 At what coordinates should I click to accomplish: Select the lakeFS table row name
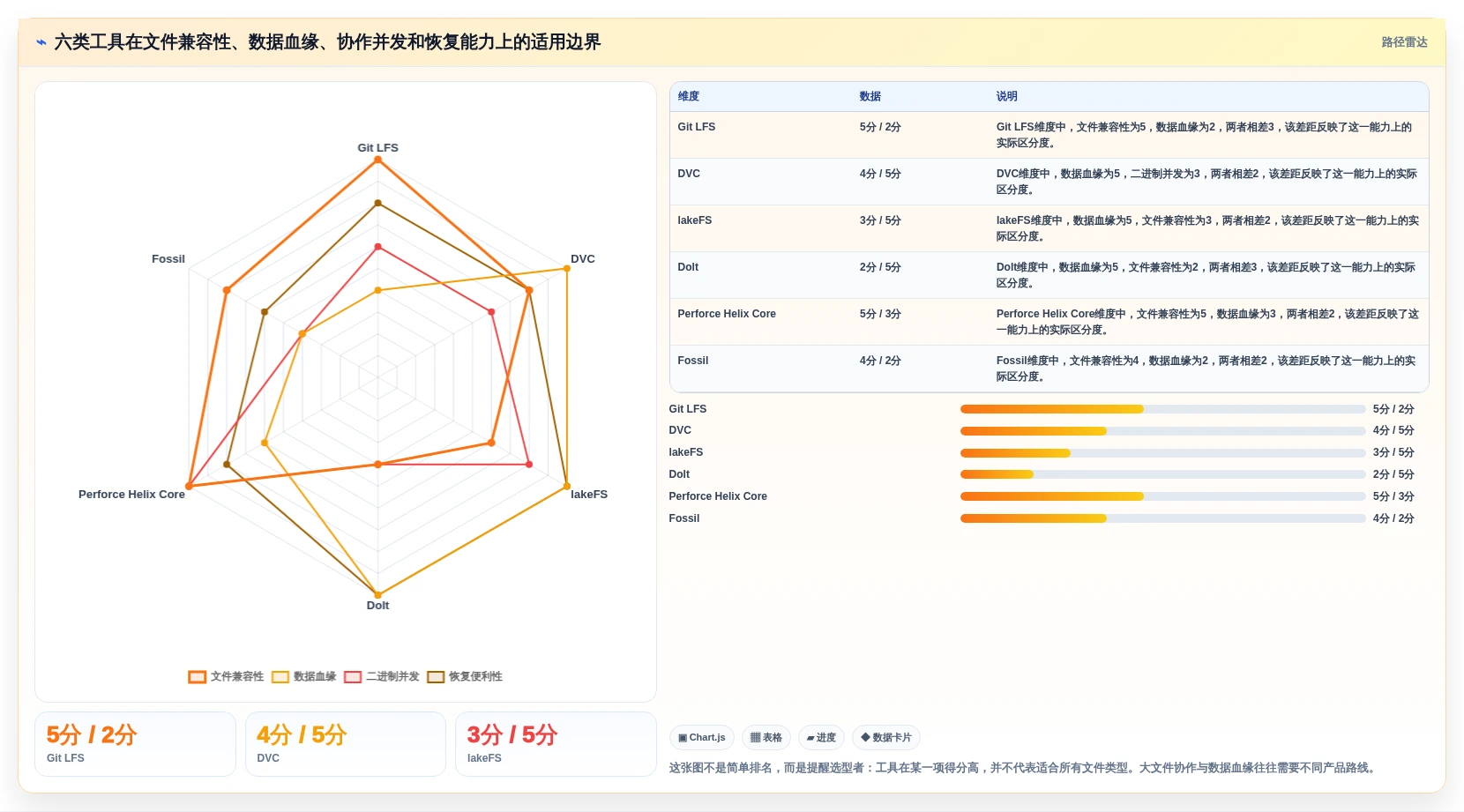point(695,220)
